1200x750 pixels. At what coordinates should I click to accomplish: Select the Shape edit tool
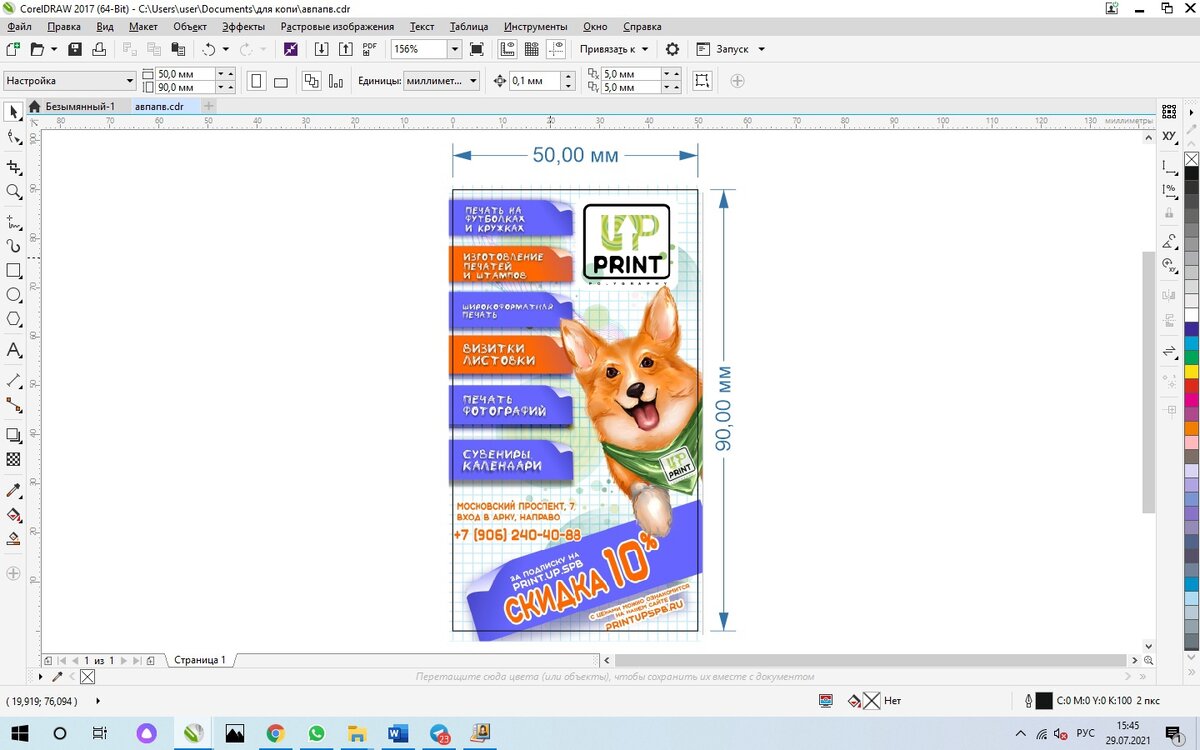click(13, 137)
